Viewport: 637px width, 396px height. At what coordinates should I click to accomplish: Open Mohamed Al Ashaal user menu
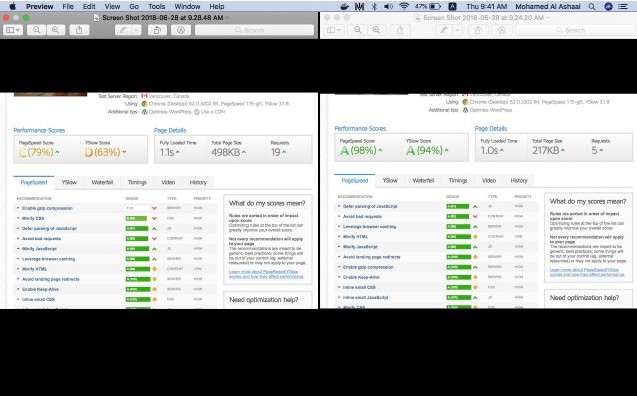[x=548, y=6]
